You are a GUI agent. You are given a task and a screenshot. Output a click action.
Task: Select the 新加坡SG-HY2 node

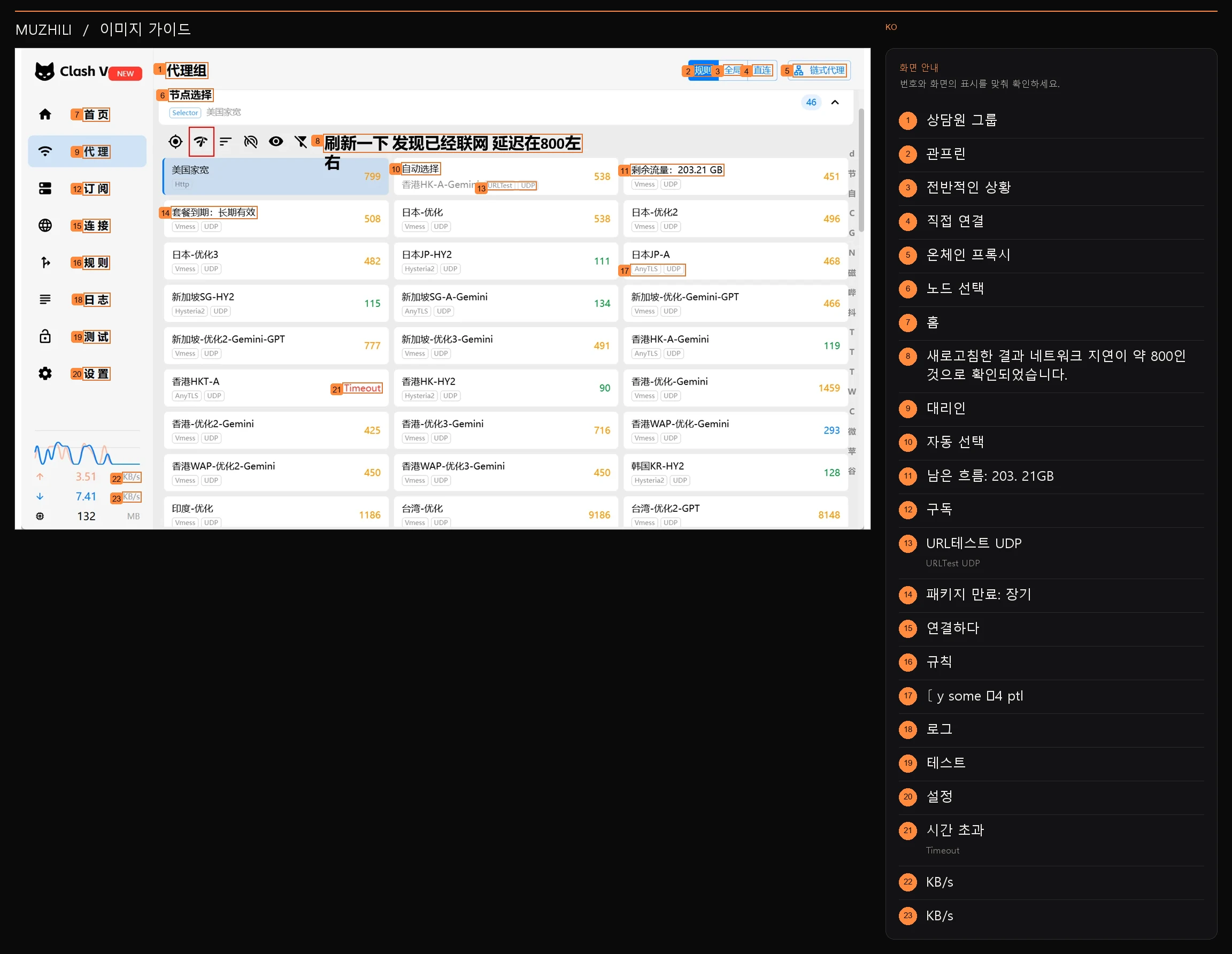[276, 303]
